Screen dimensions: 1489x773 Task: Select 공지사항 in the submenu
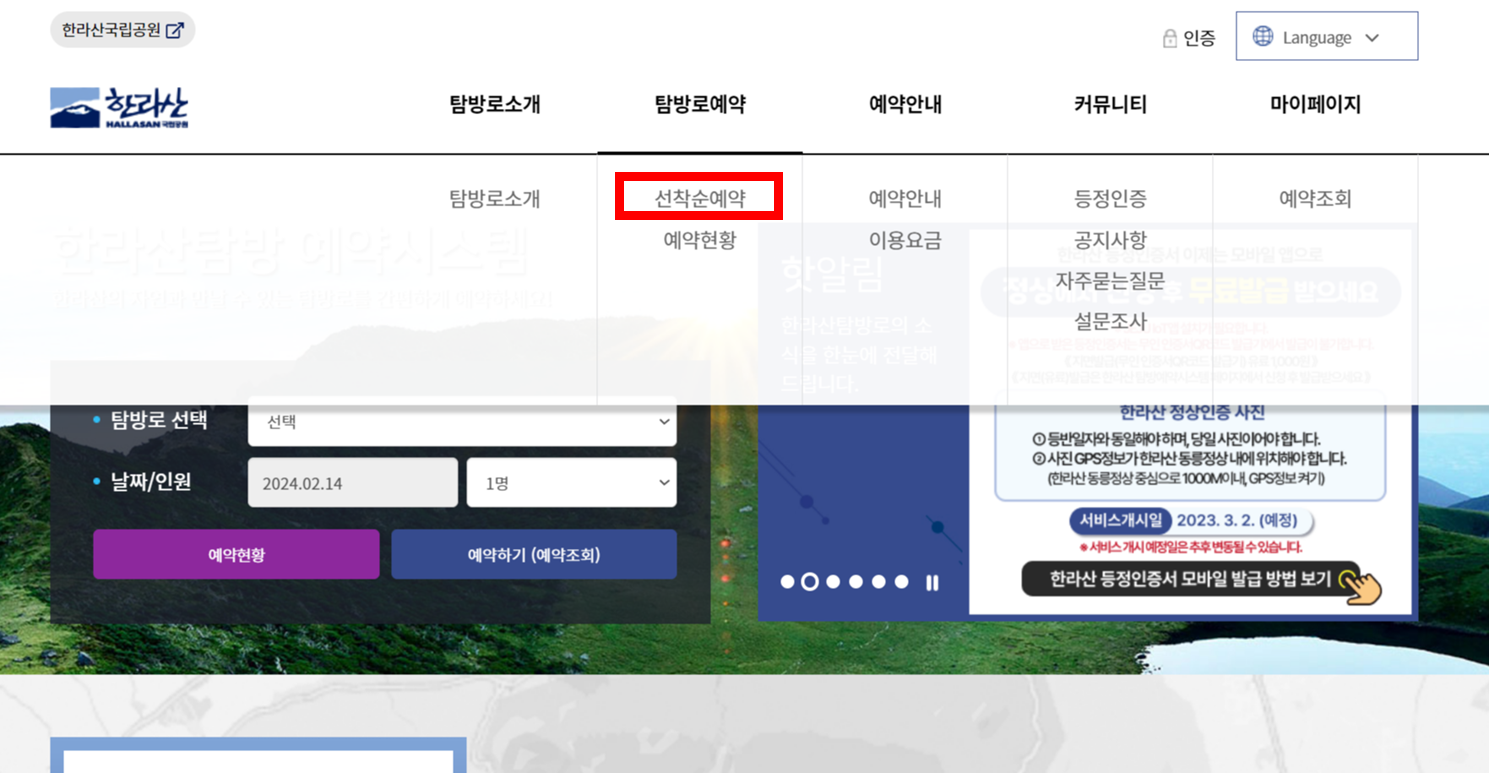(x=1110, y=240)
